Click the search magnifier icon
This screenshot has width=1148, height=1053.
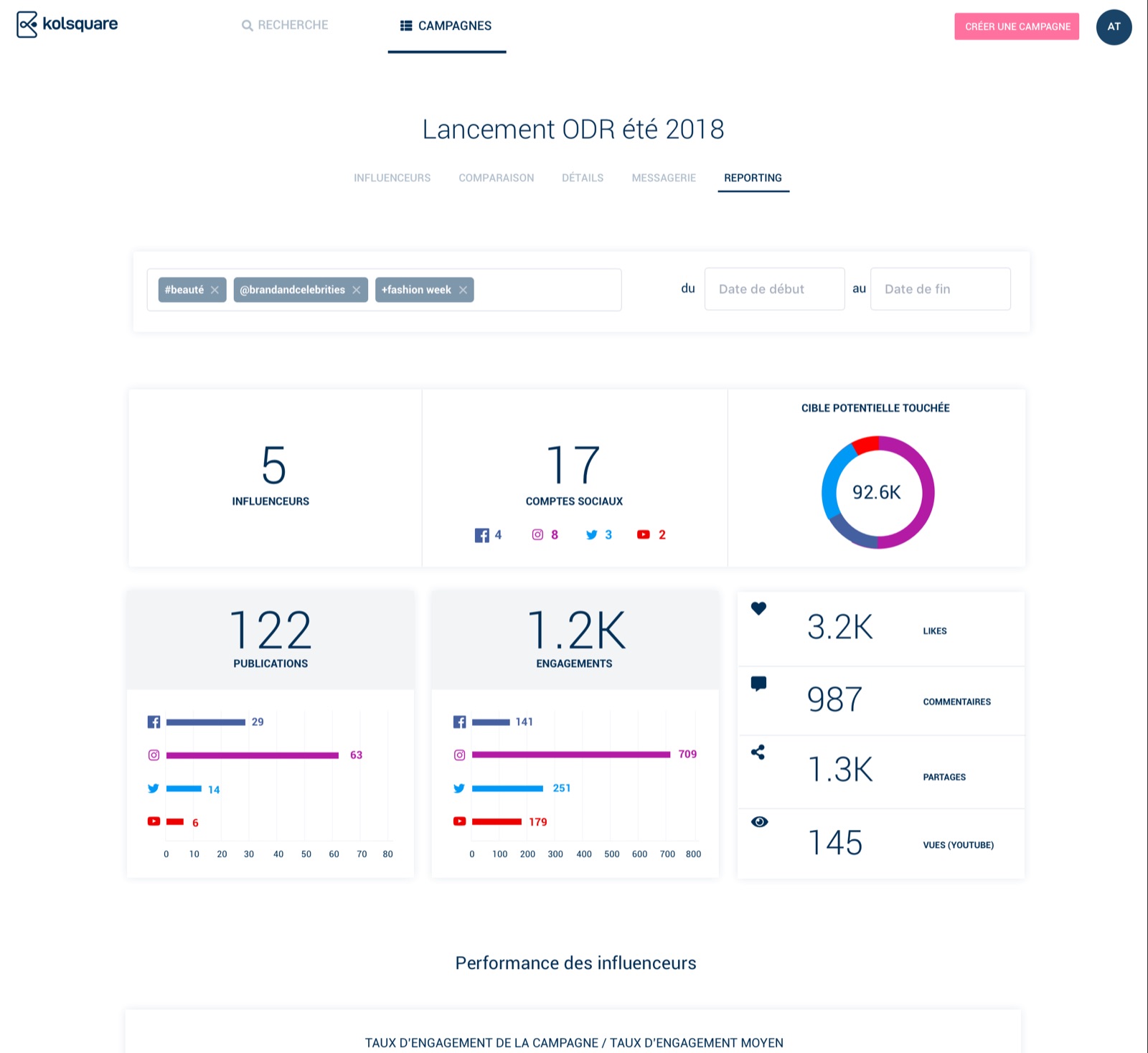[248, 26]
